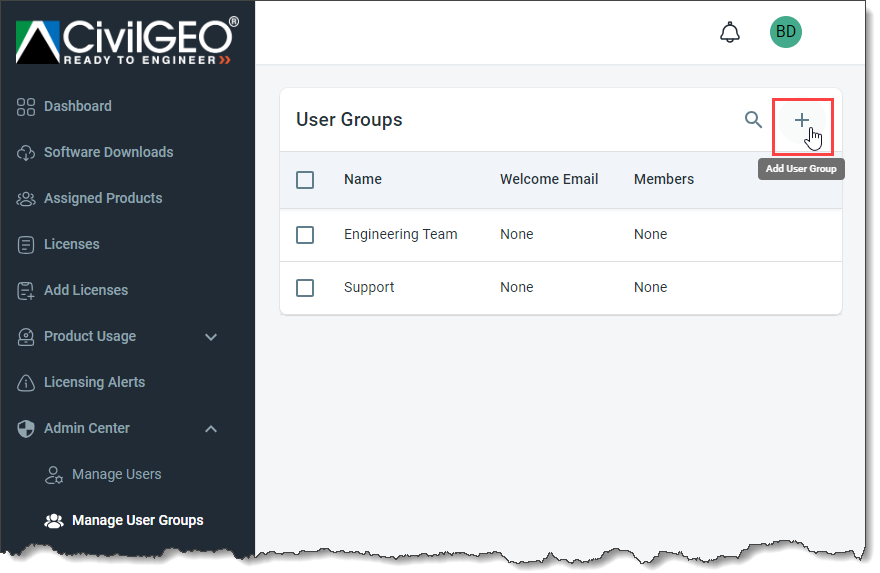Click the search magnifier in User Groups
Image resolution: width=880 pixels, height=573 pixels.
754,120
